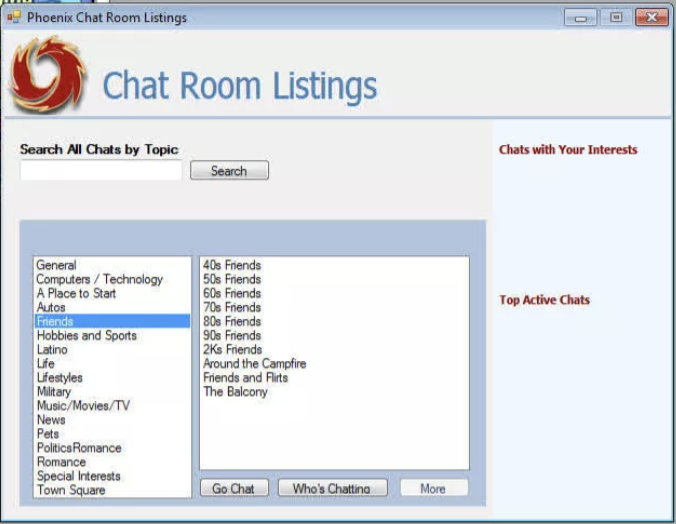
Task: Click the Go Chat button
Action: click(234, 488)
